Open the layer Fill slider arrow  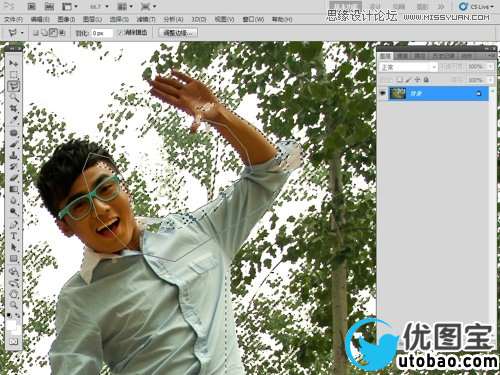490,80
